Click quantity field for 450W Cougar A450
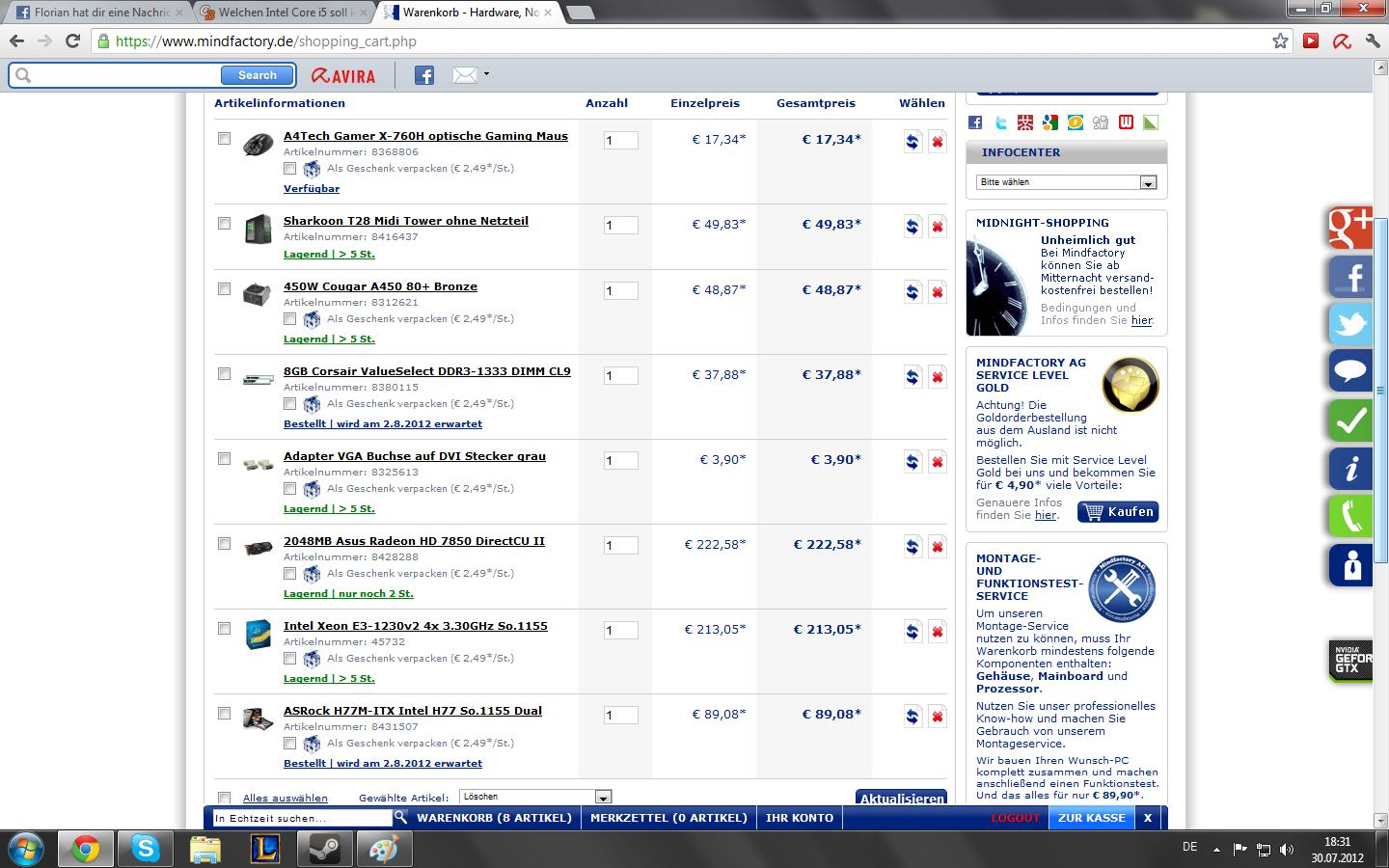1389x868 pixels. click(x=621, y=290)
